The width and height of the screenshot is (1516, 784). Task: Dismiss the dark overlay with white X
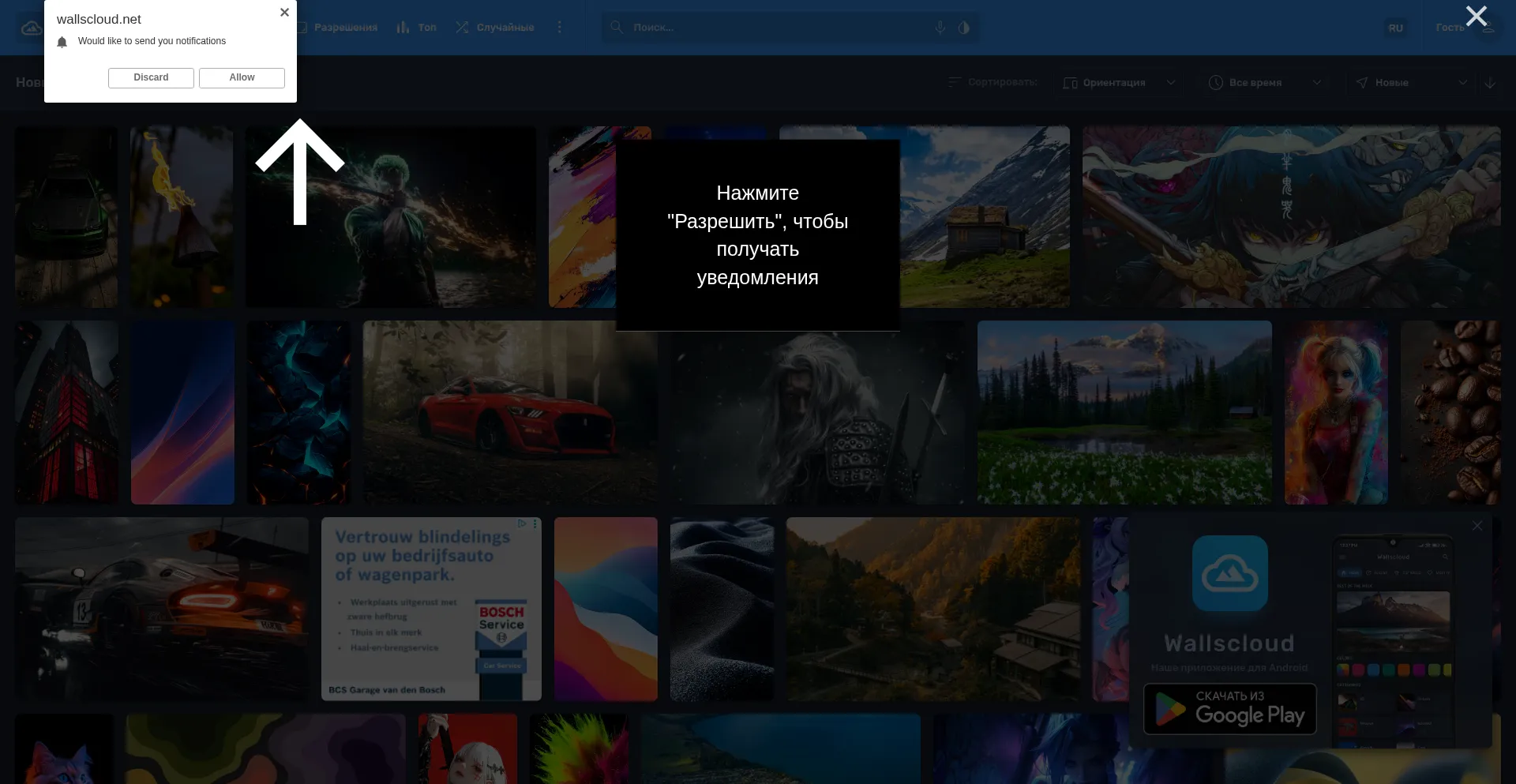coord(1476,16)
